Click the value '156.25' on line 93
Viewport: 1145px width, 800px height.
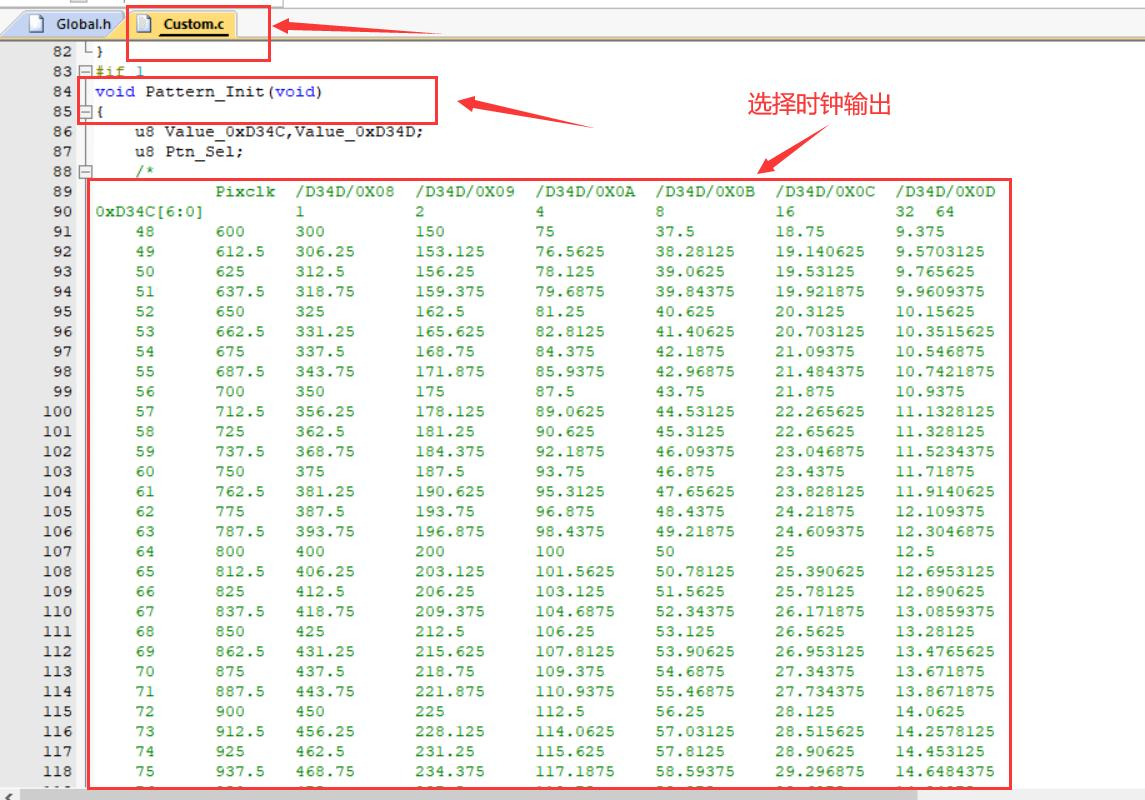click(x=445, y=272)
